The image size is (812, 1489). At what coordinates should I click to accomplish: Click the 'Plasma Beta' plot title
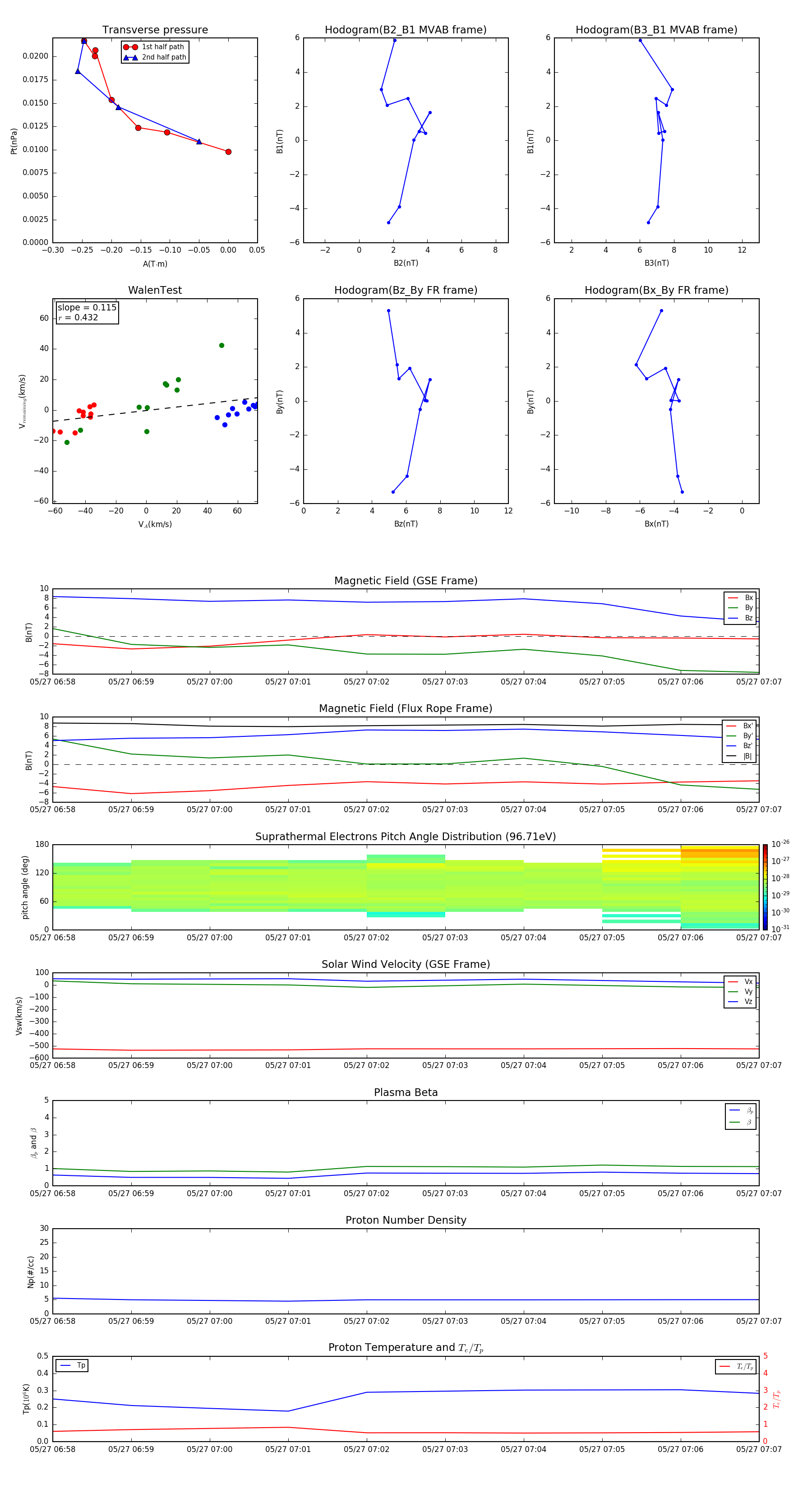[406, 1093]
